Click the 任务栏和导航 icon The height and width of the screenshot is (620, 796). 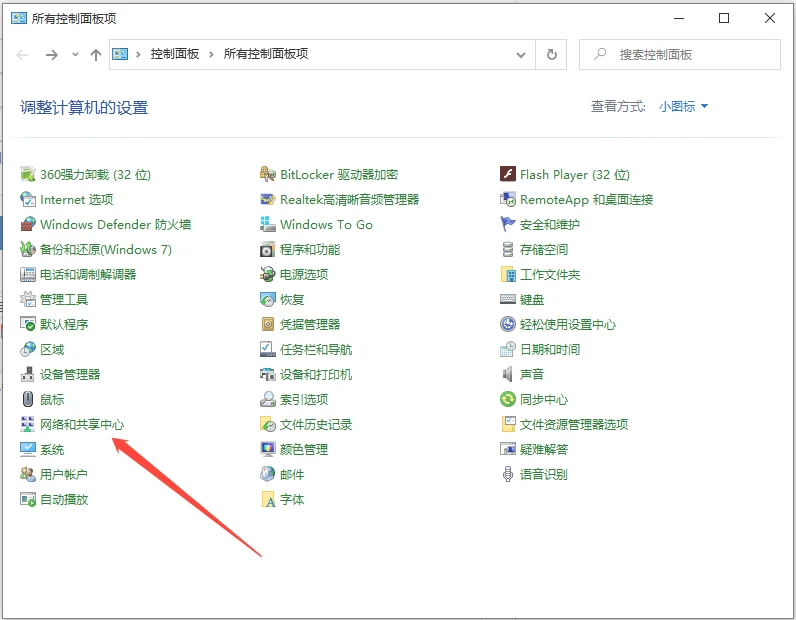268,349
